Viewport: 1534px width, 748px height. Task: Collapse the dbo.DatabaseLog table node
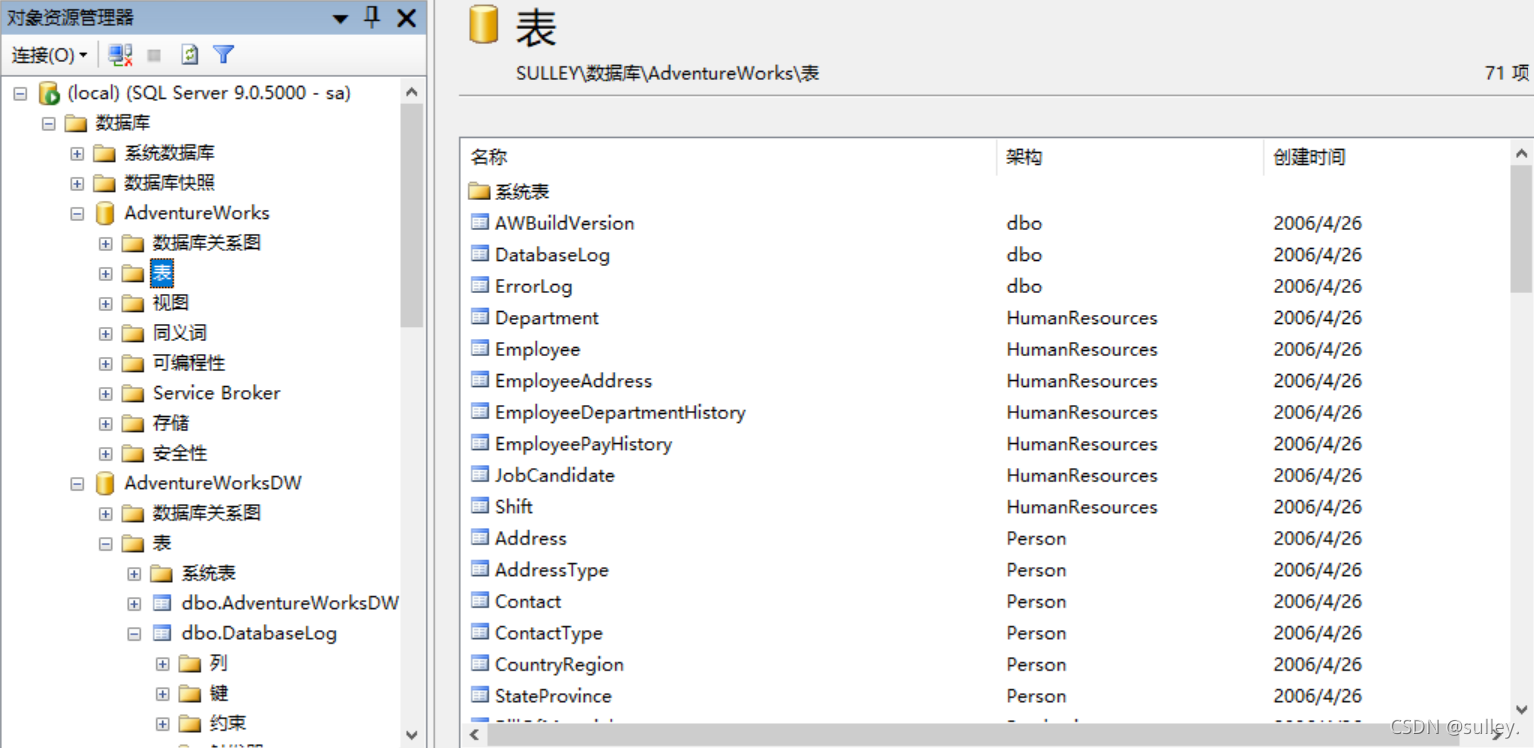point(134,633)
